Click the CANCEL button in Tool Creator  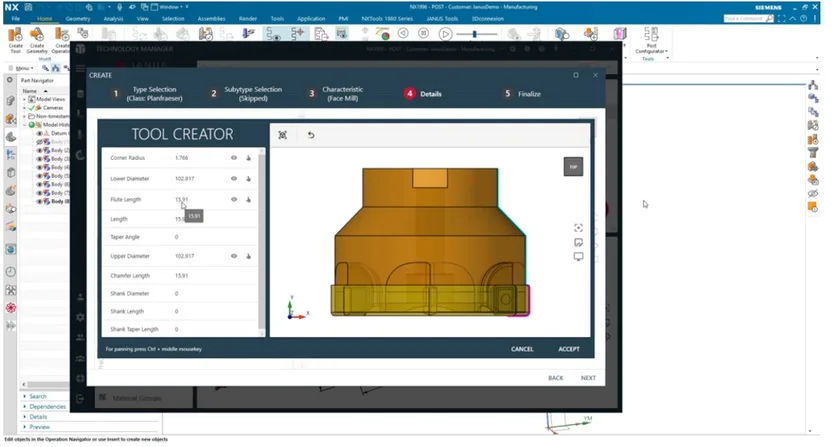click(522, 349)
